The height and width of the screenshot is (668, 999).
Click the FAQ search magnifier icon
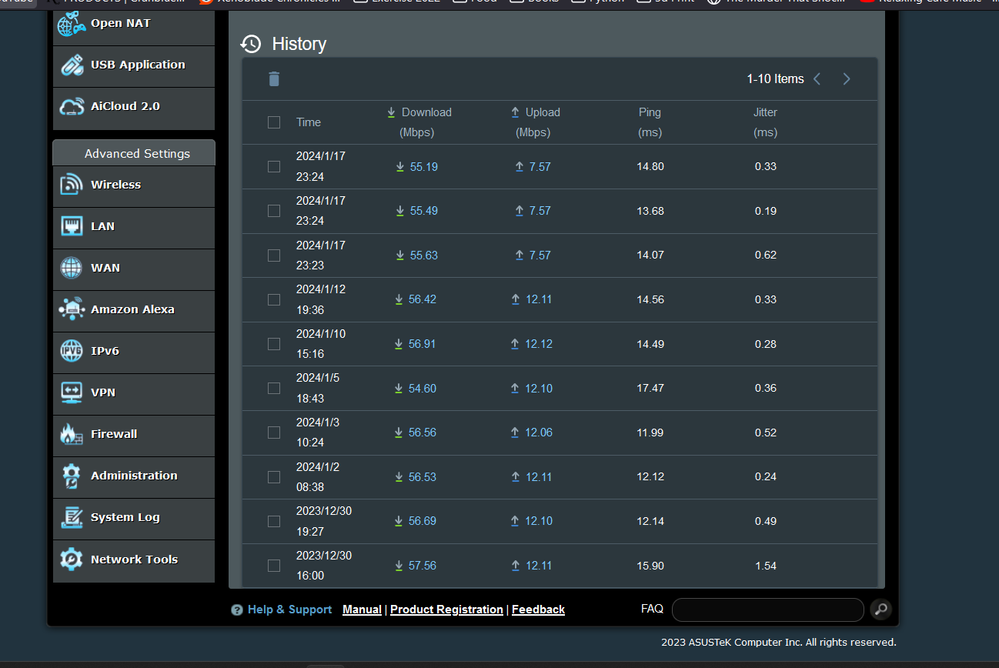[880, 609]
